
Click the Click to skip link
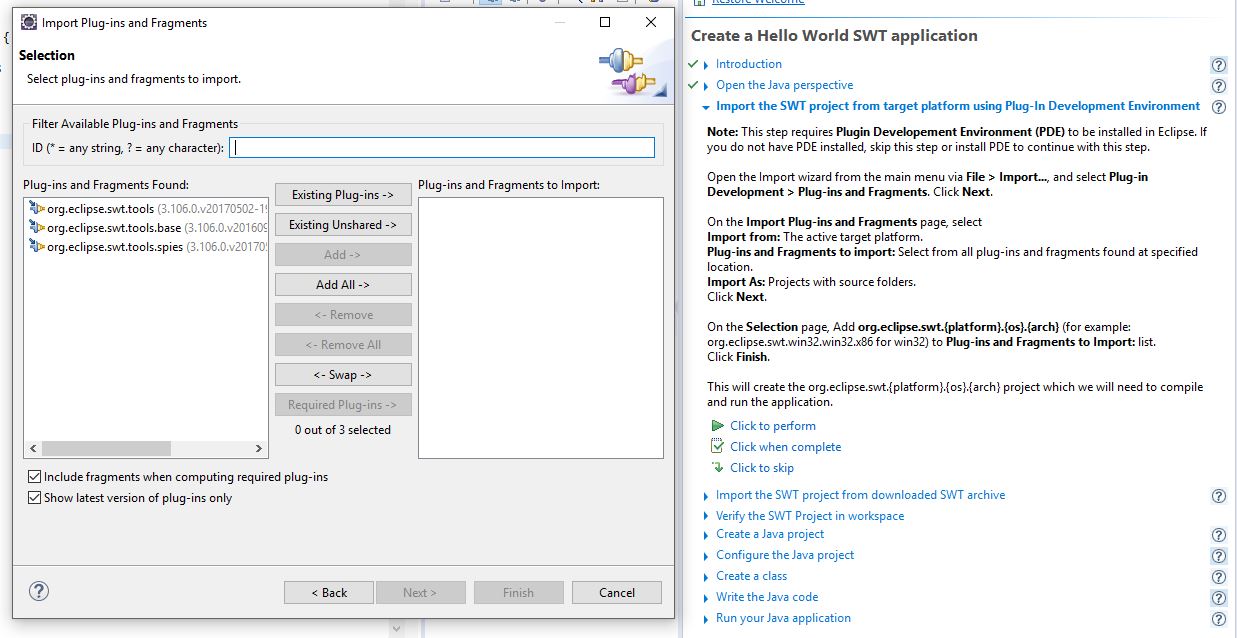762,468
